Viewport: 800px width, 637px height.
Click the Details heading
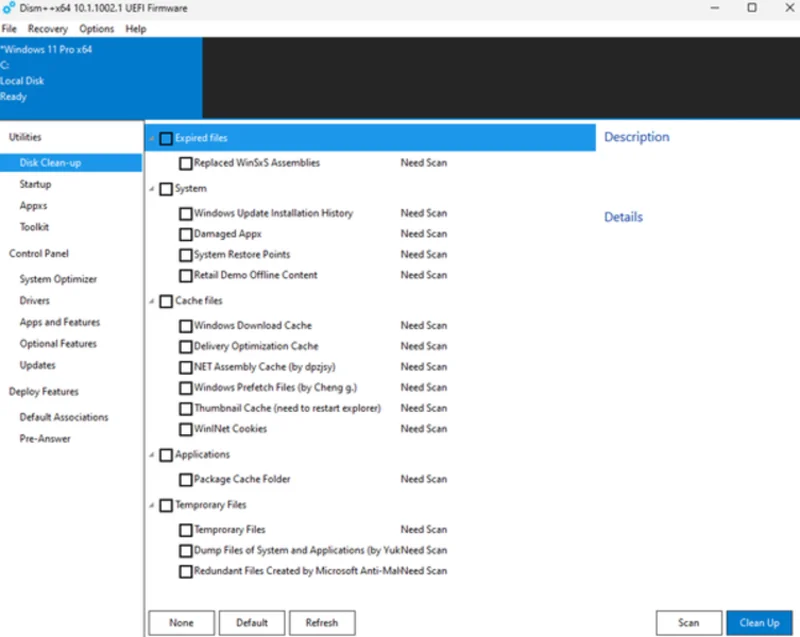coord(623,217)
